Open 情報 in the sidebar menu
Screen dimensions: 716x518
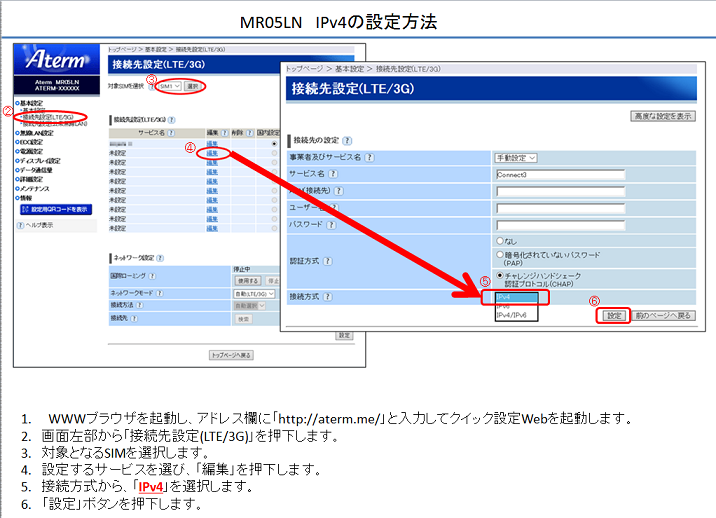(x=25, y=198)
